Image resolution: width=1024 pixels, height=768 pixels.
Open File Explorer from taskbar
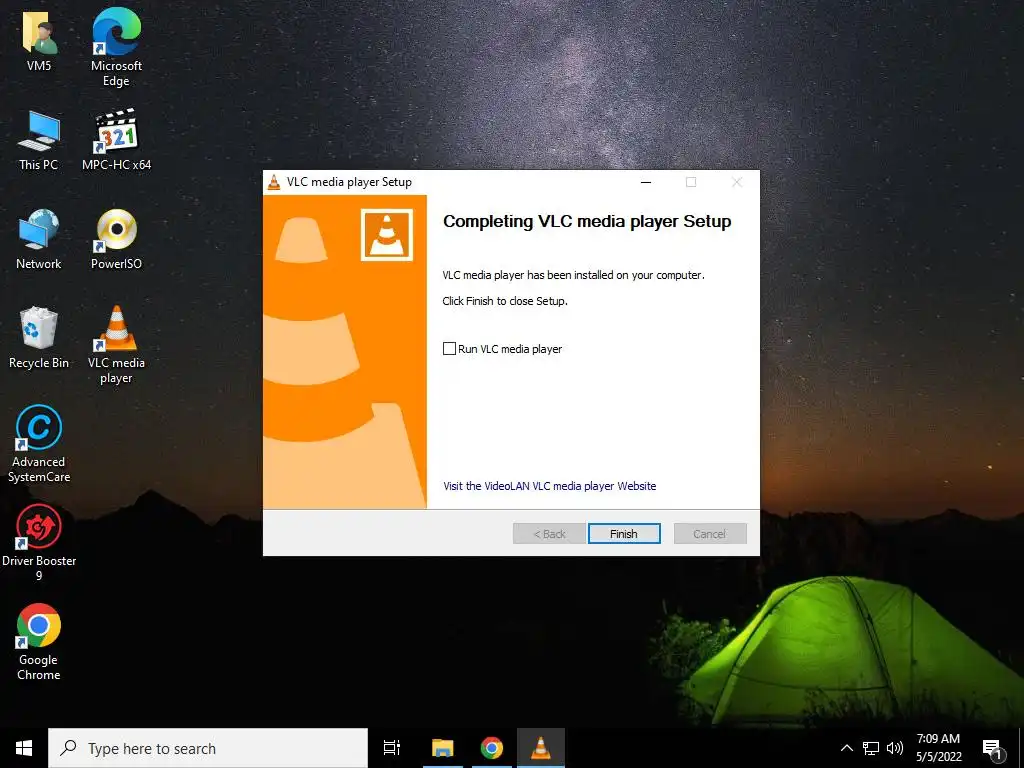pyautogui.click(x=442, y=748)
